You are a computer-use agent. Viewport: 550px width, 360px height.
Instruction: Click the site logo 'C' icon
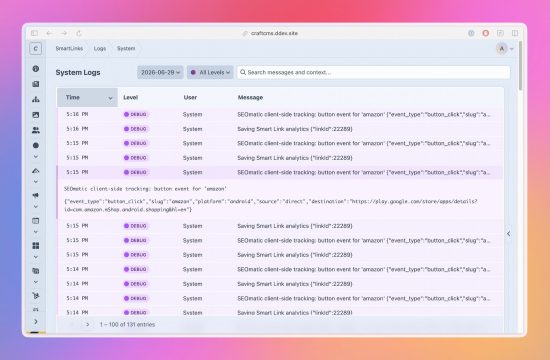click(35, 49)
